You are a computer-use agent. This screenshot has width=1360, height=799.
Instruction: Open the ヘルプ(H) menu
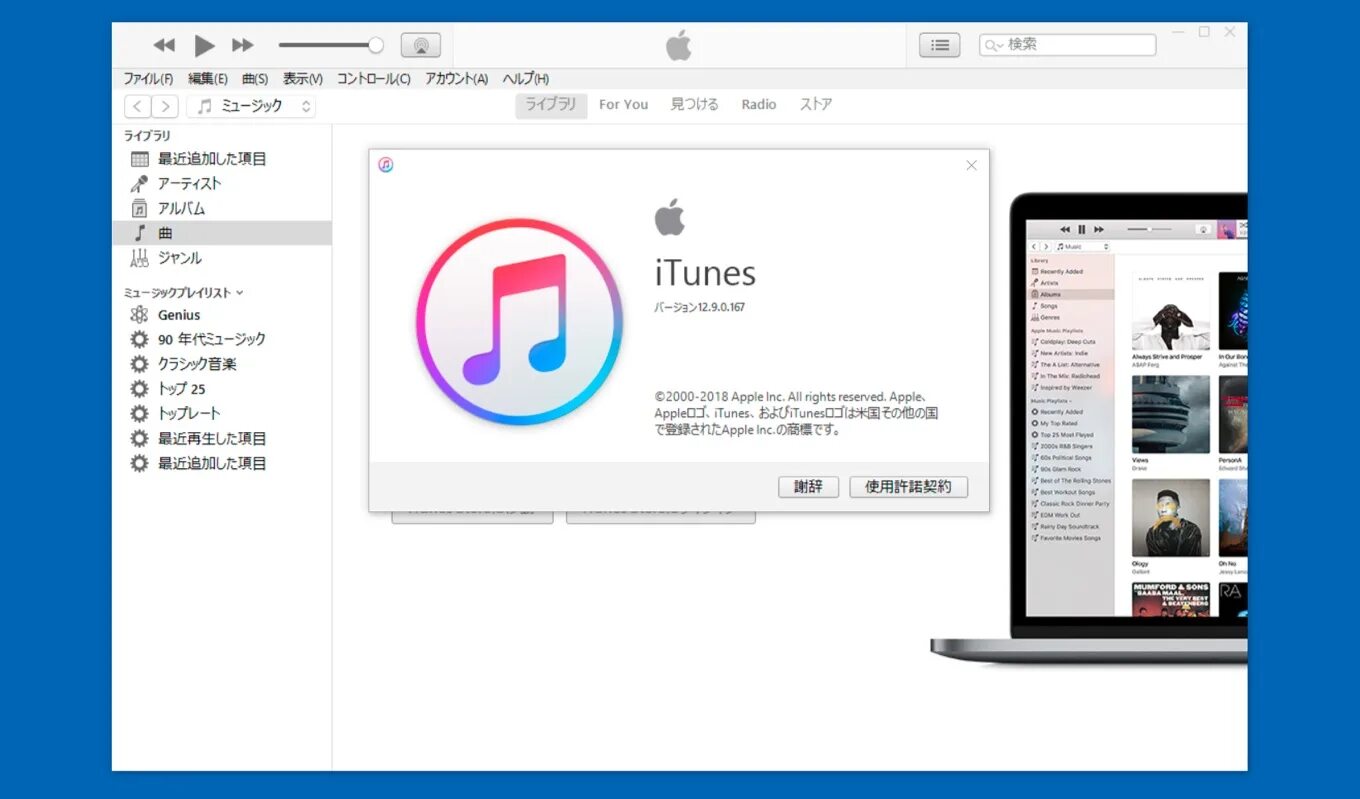(525, 79)
